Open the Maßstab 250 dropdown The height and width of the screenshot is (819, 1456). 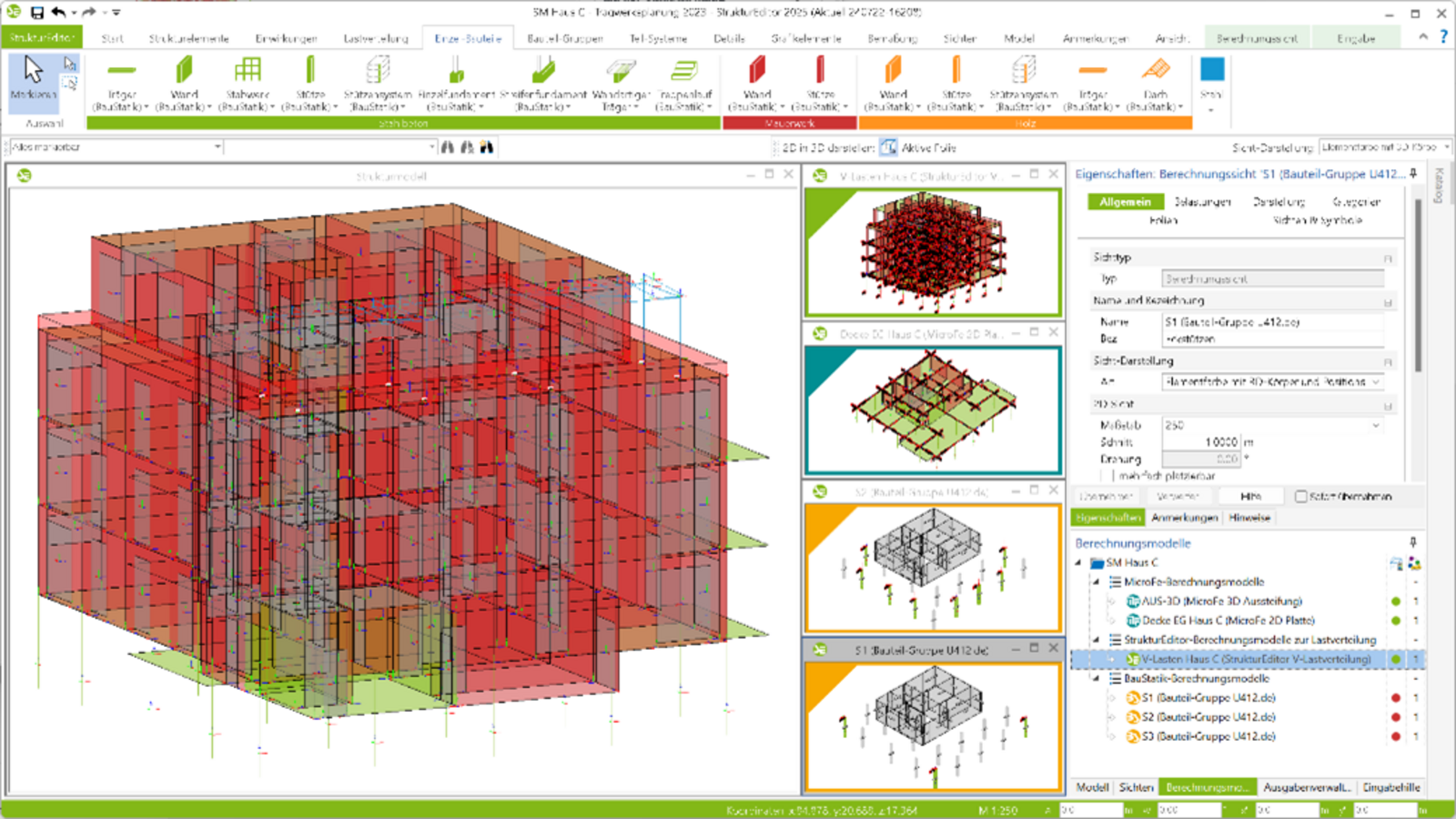click(x=1376, y=425)
